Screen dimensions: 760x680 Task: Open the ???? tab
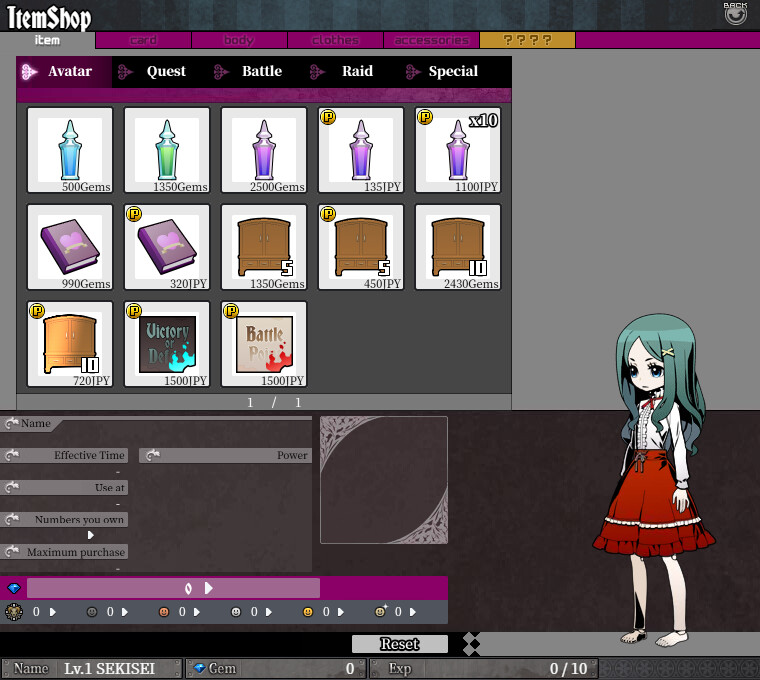[x=527, y=40]
